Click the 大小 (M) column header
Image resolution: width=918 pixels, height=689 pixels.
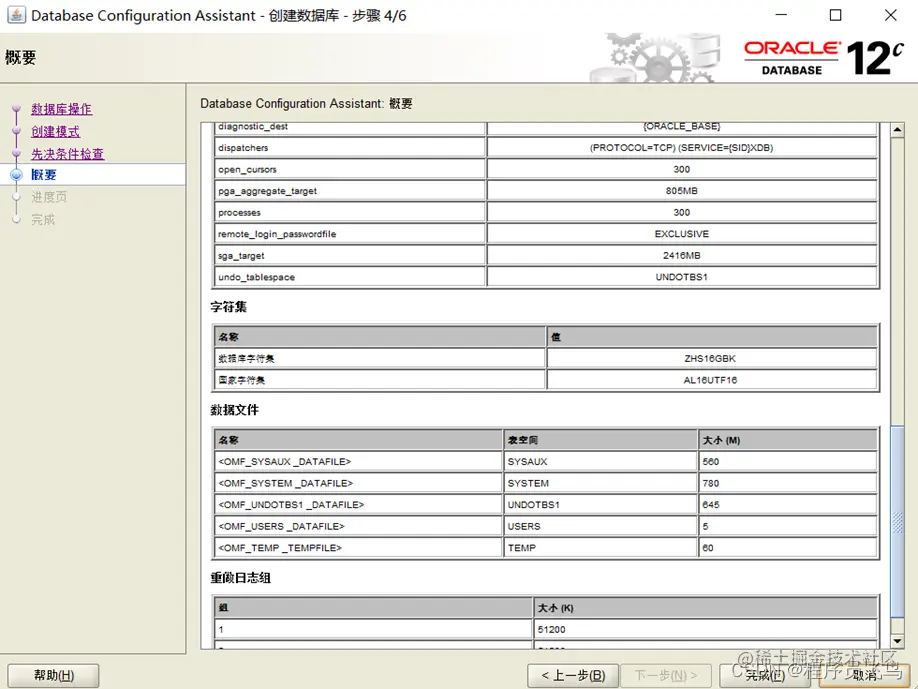pos(787,440)
